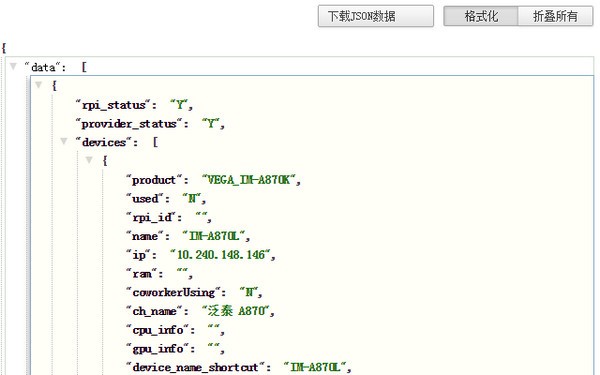Viewport: 600px width, 375px height.
Task: Click the "device_name_shortcut" key
Action: point(196,367)
